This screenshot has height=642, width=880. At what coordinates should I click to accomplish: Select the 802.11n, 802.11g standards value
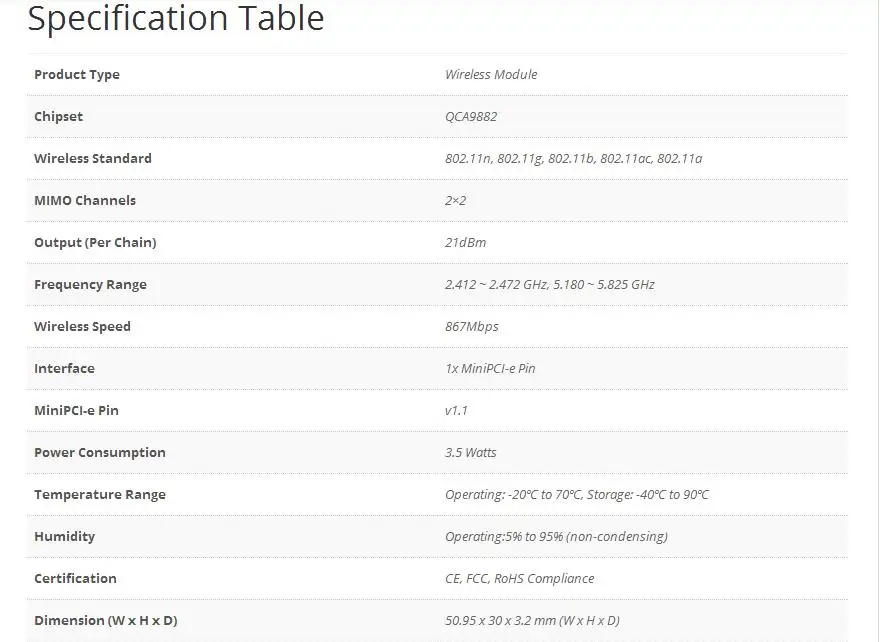pos(574,159)
